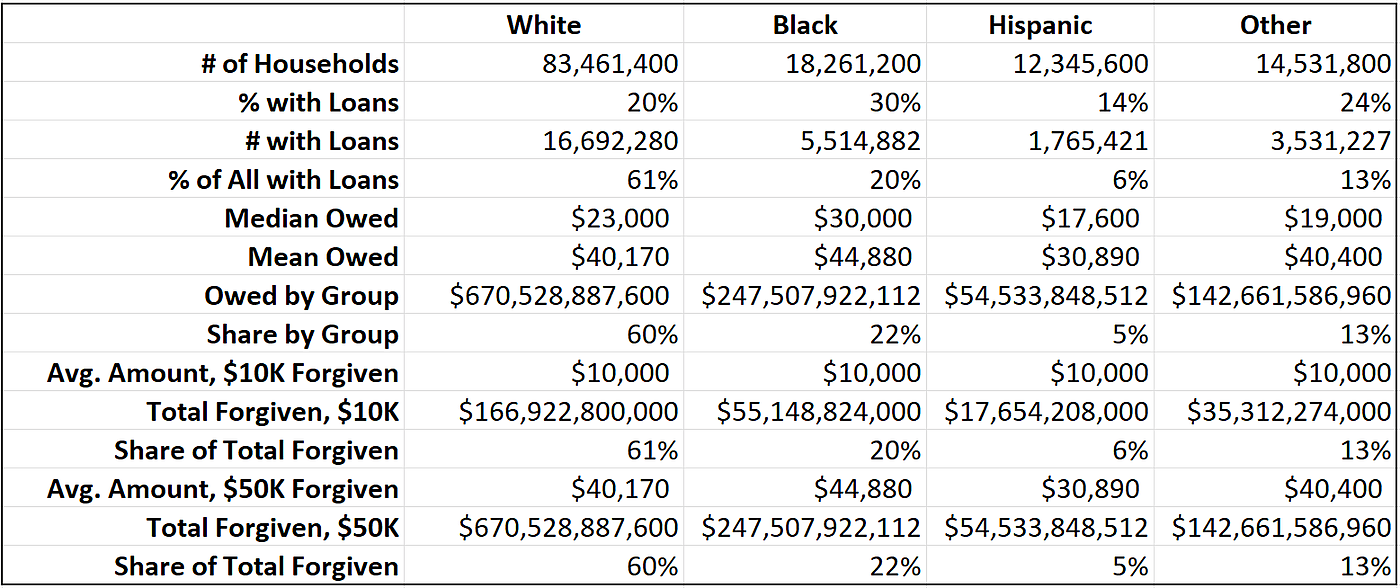This screenshot has height=588, width=1400.
Task: Click the Hispanic column header
Action: (1040, 25)
